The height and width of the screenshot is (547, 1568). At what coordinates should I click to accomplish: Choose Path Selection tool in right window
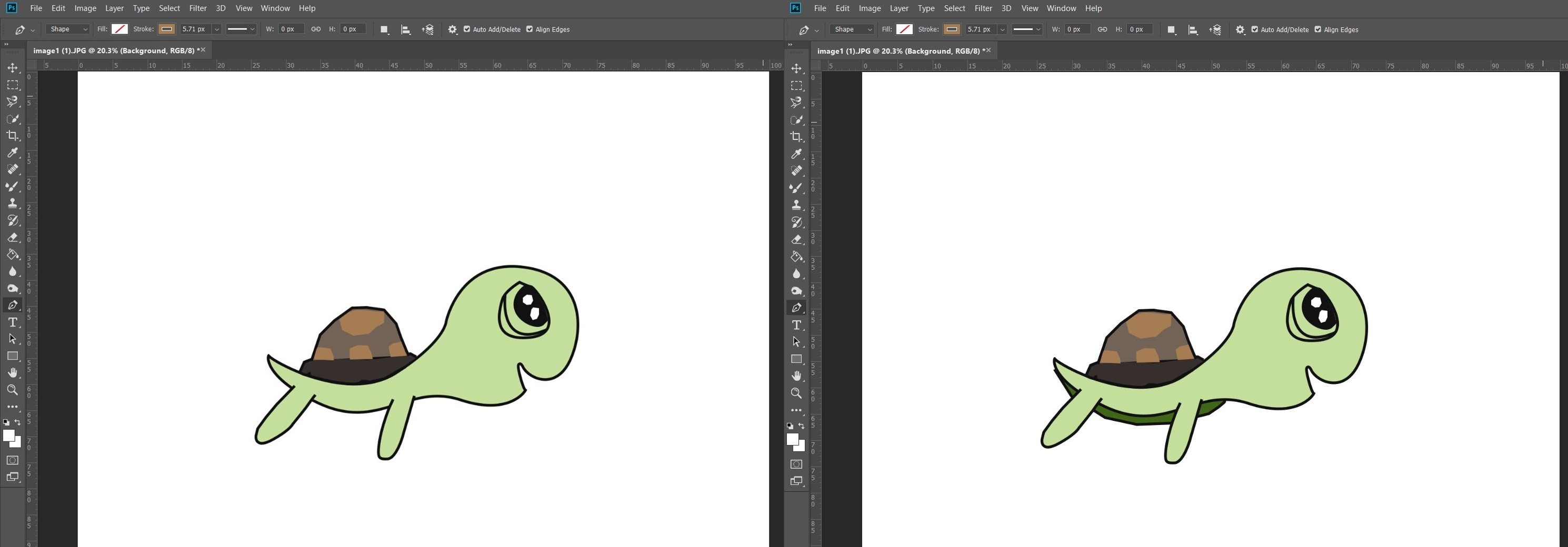click(796, 342)
